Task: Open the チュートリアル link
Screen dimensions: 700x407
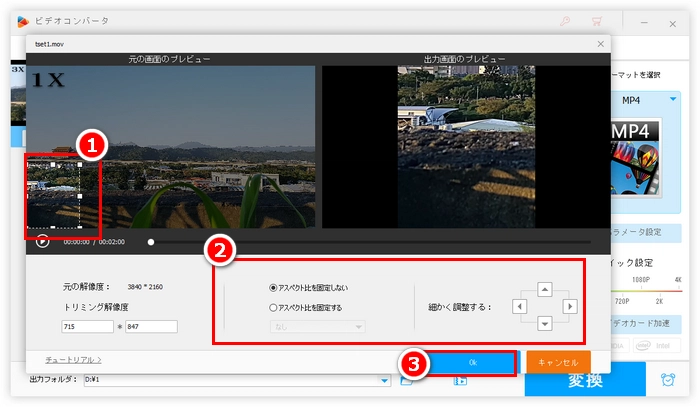Action: (73, 359)
